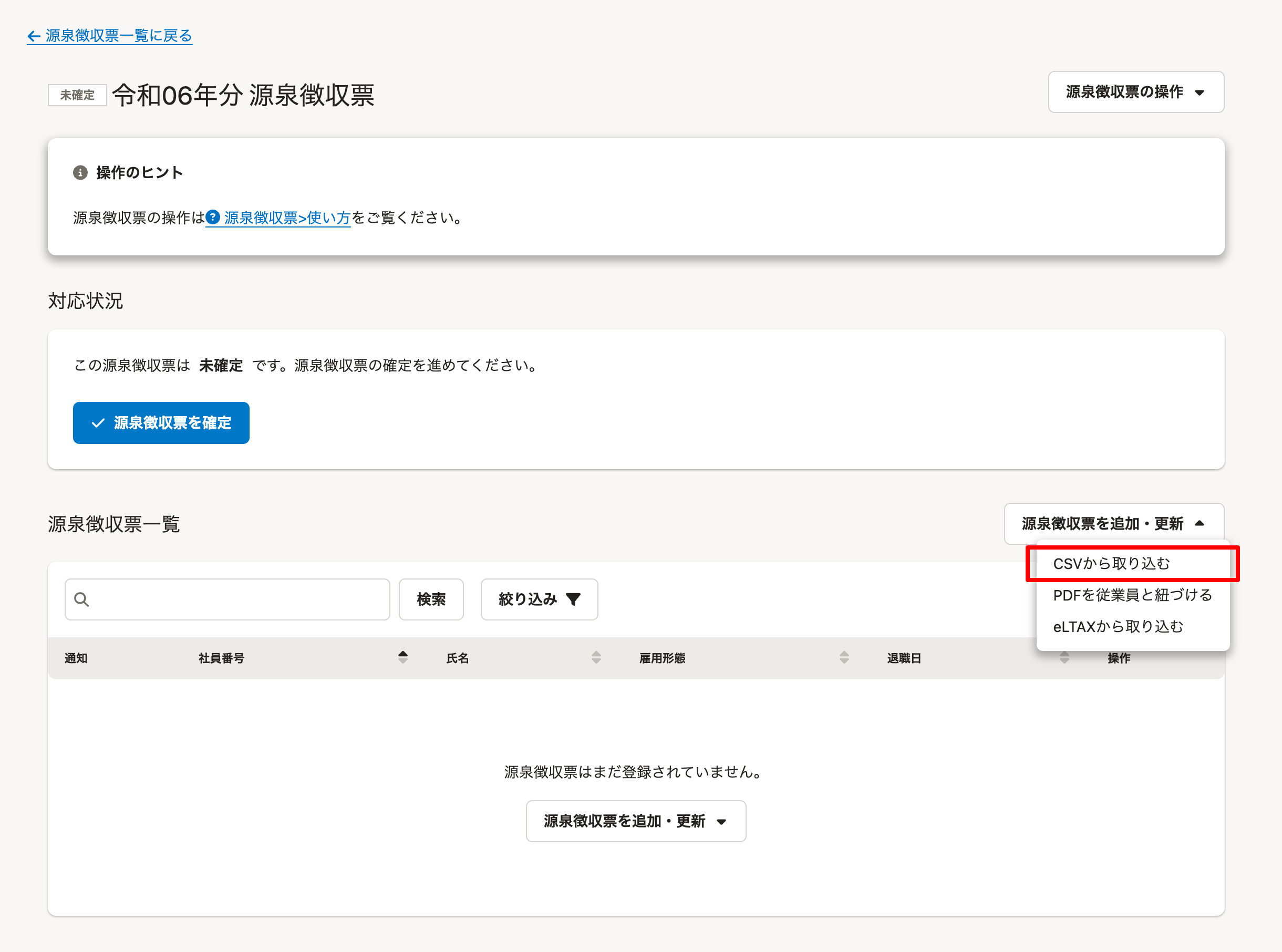Open the 源泉徴収票の操作 dropdown
Viewport: 1282px width, 952px height.
pos(1135,92)
